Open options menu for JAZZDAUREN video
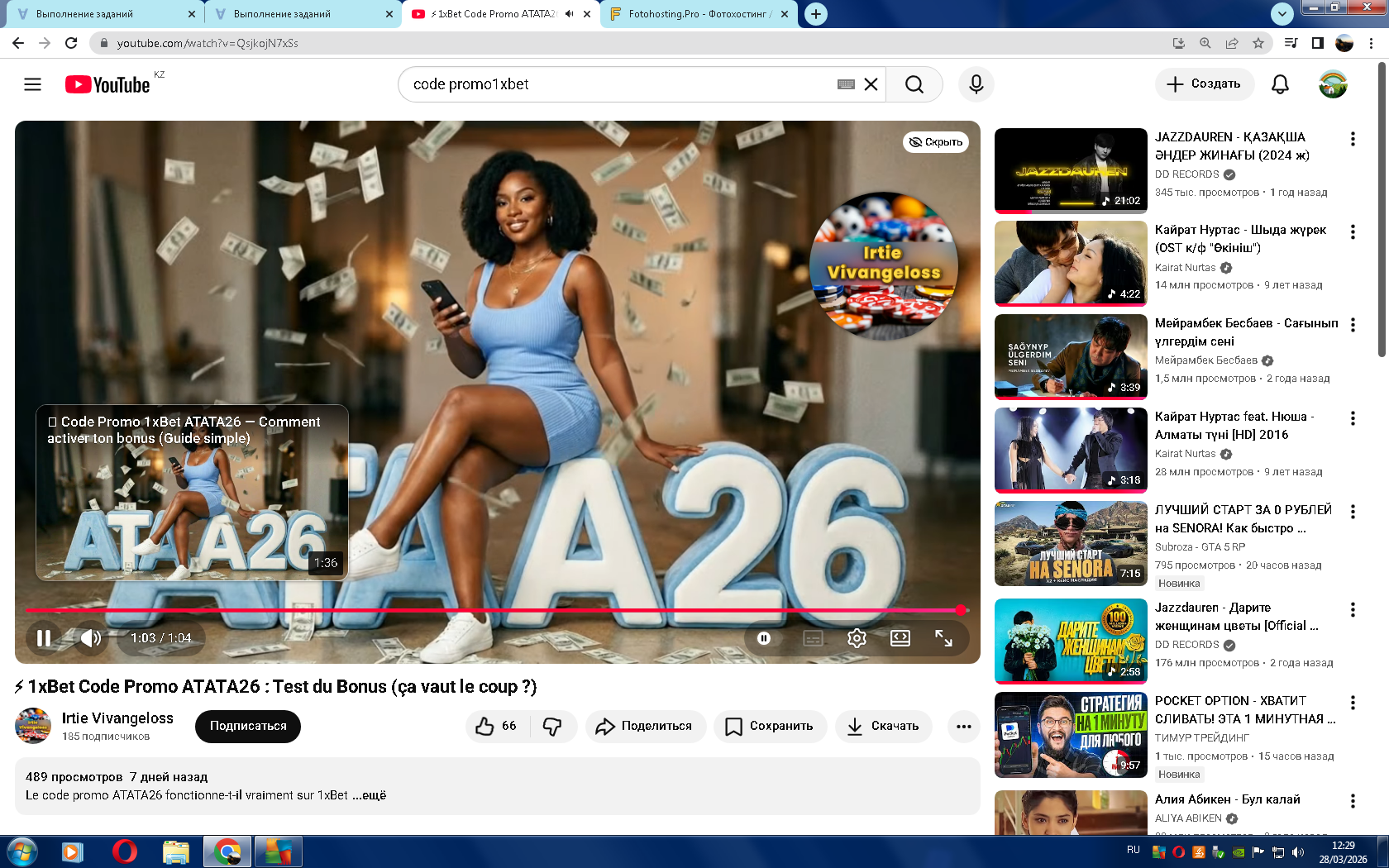Screen dimensions: 1389x868 point(1353,139)
